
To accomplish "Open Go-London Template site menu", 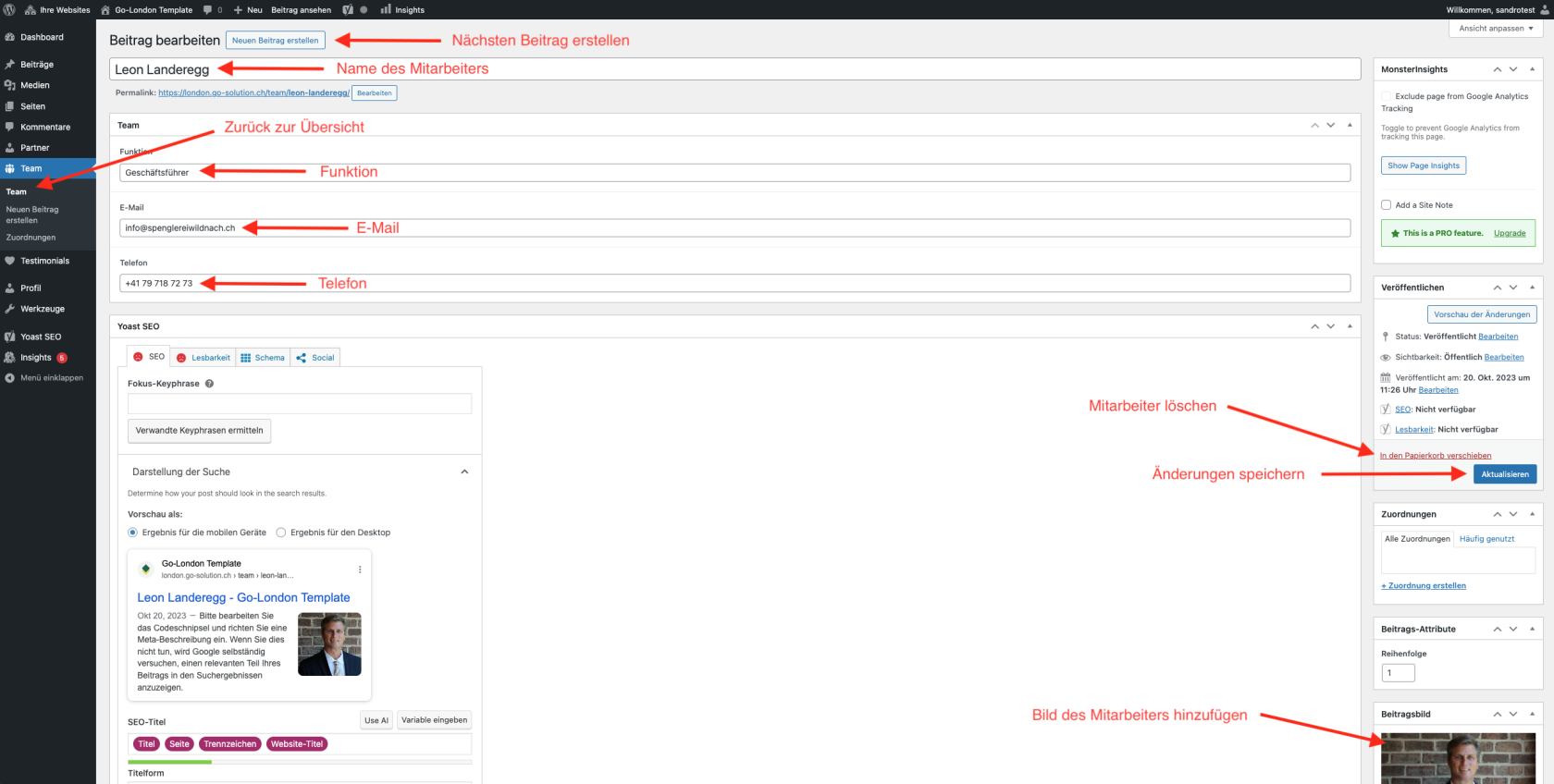I will click(x=146, y=9).
